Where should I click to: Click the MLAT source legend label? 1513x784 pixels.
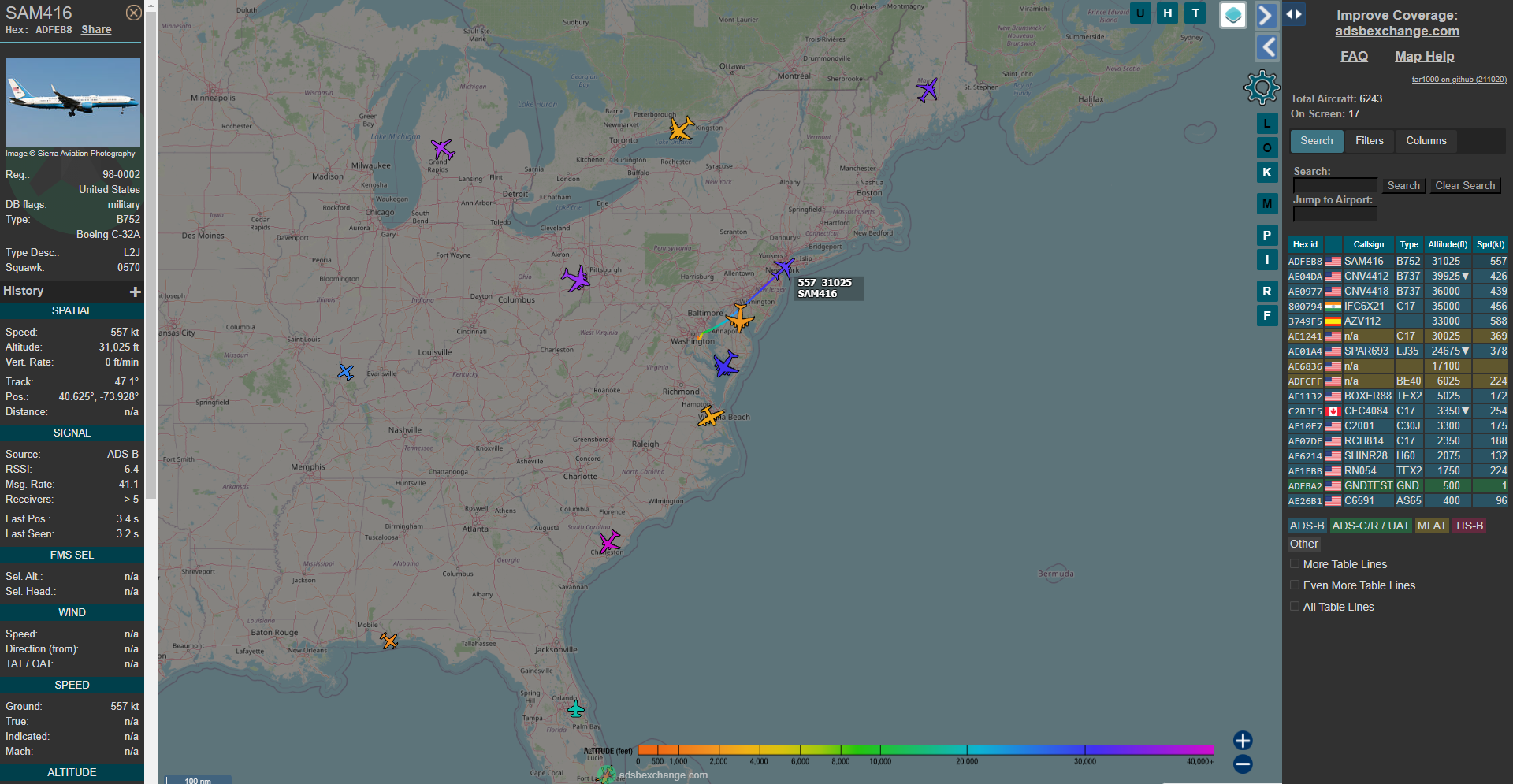click(1431, 526)
